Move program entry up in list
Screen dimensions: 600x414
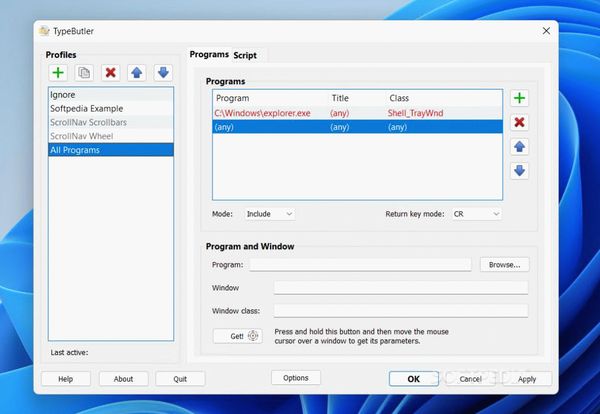[519, 147]
